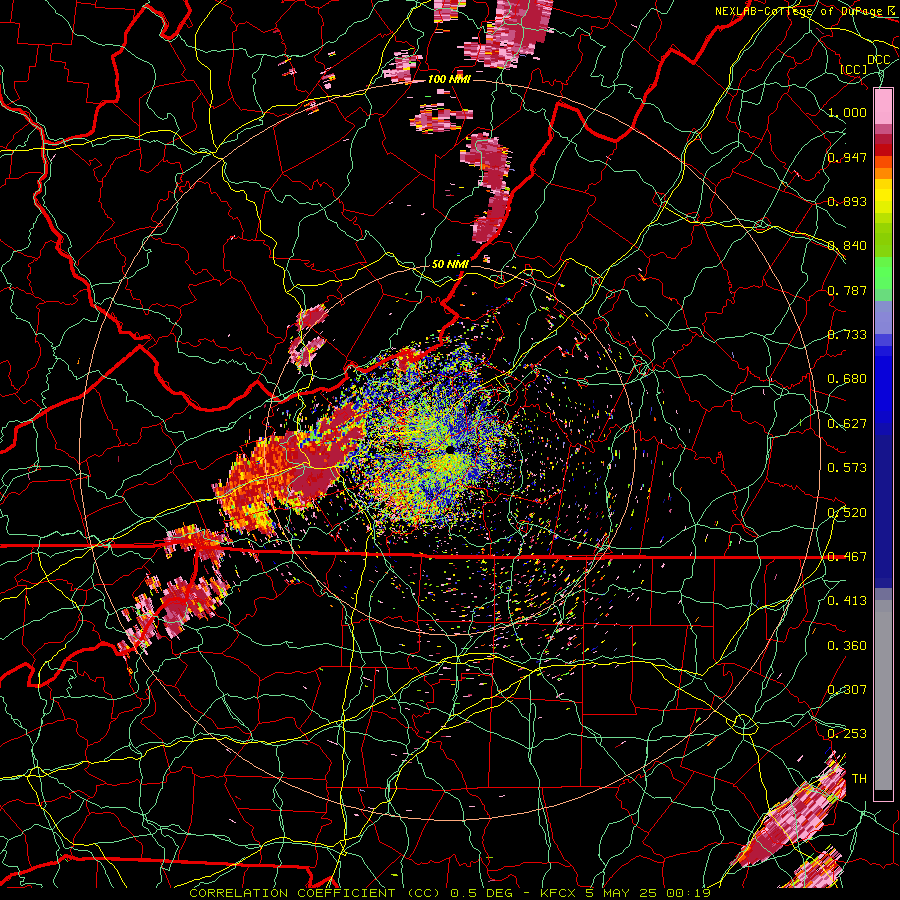Click CORRELATION COEFFICIENT (CC) caption text
900x900 pixels.
coord(315,893)
